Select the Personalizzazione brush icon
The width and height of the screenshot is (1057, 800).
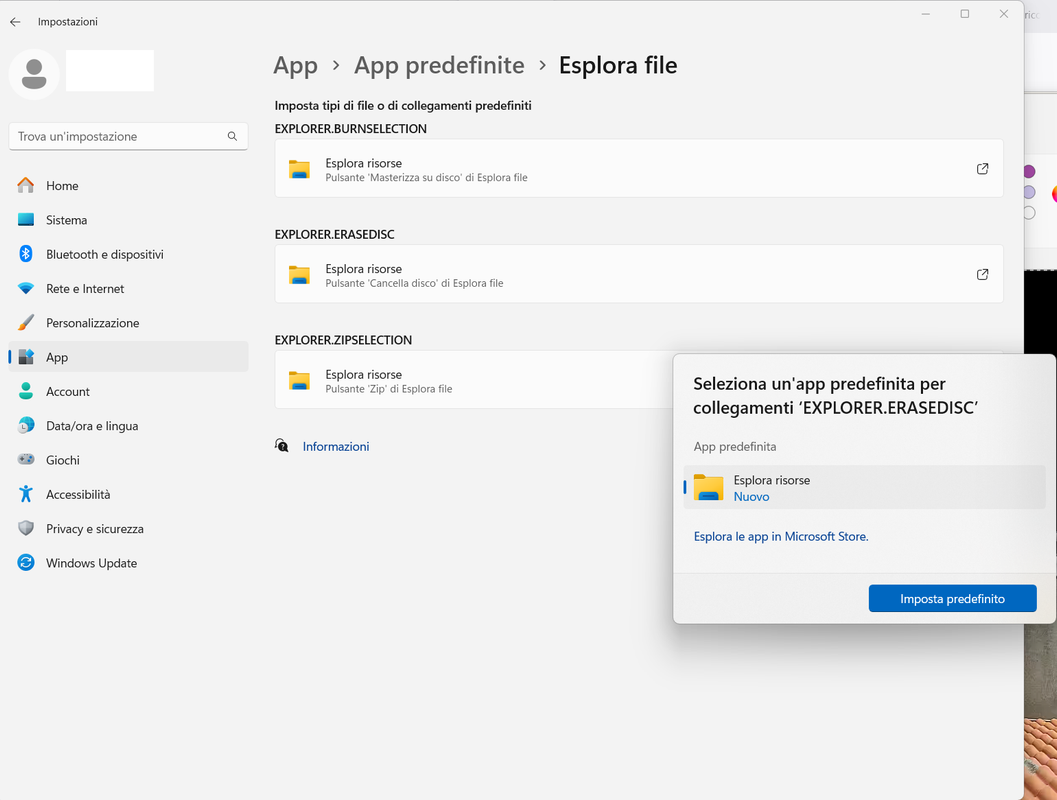tap(26, 323)
